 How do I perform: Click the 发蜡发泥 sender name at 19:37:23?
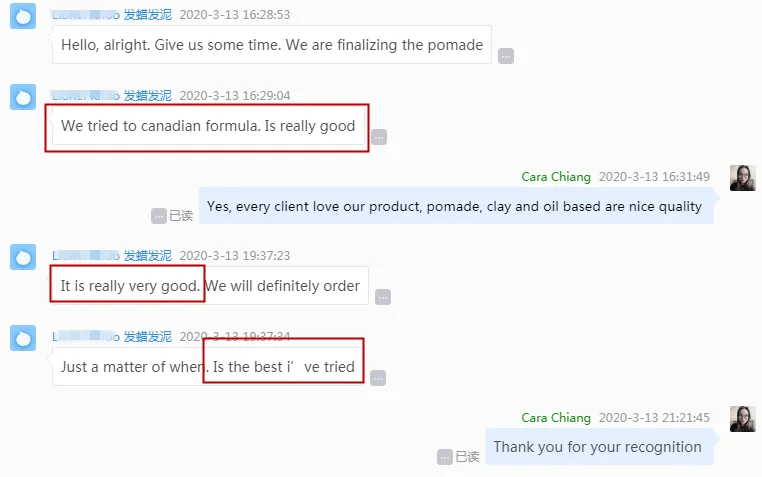tap(147, 256)
